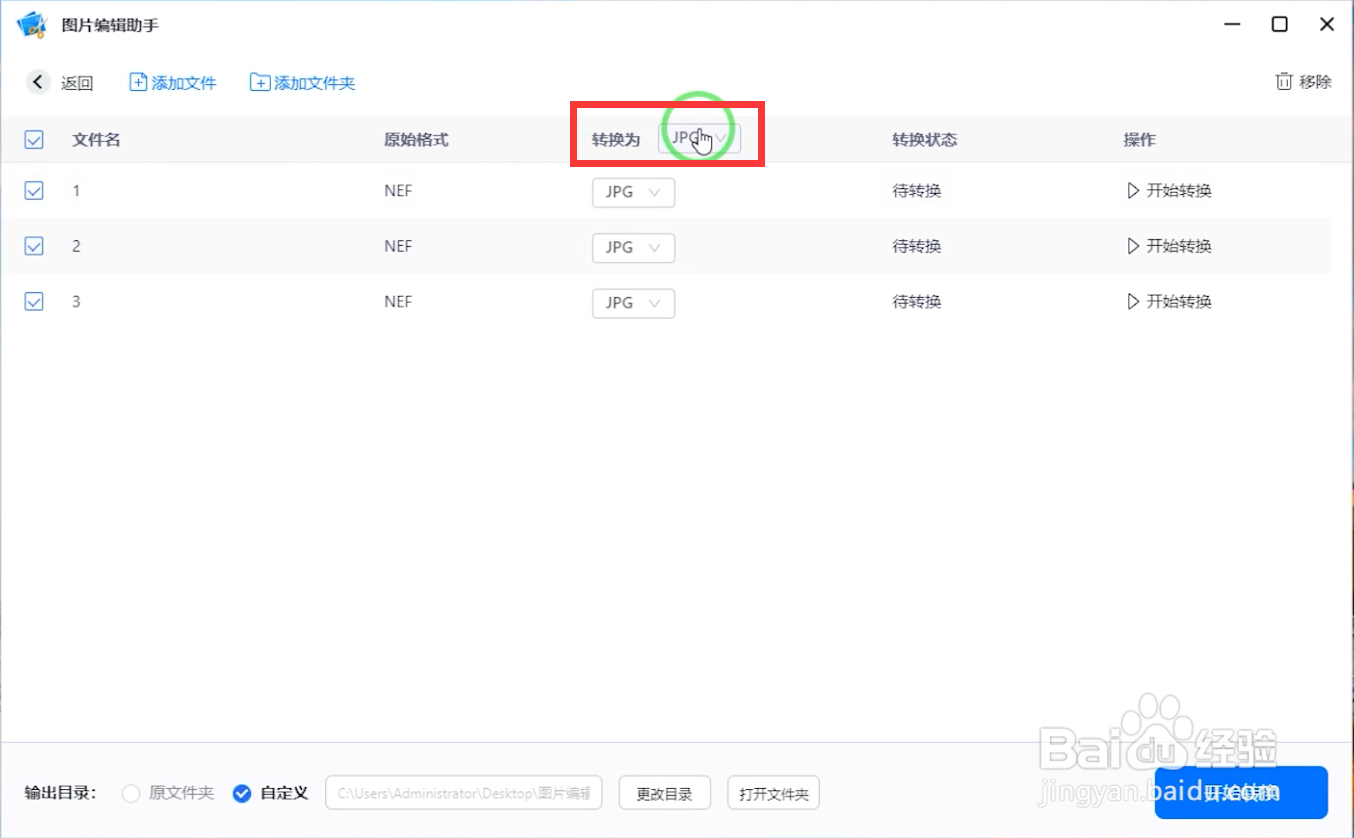The width and height of the screenshot is (1354, 838).
Task: Click the 转换状态 column header
Action: tap(925, 140)
